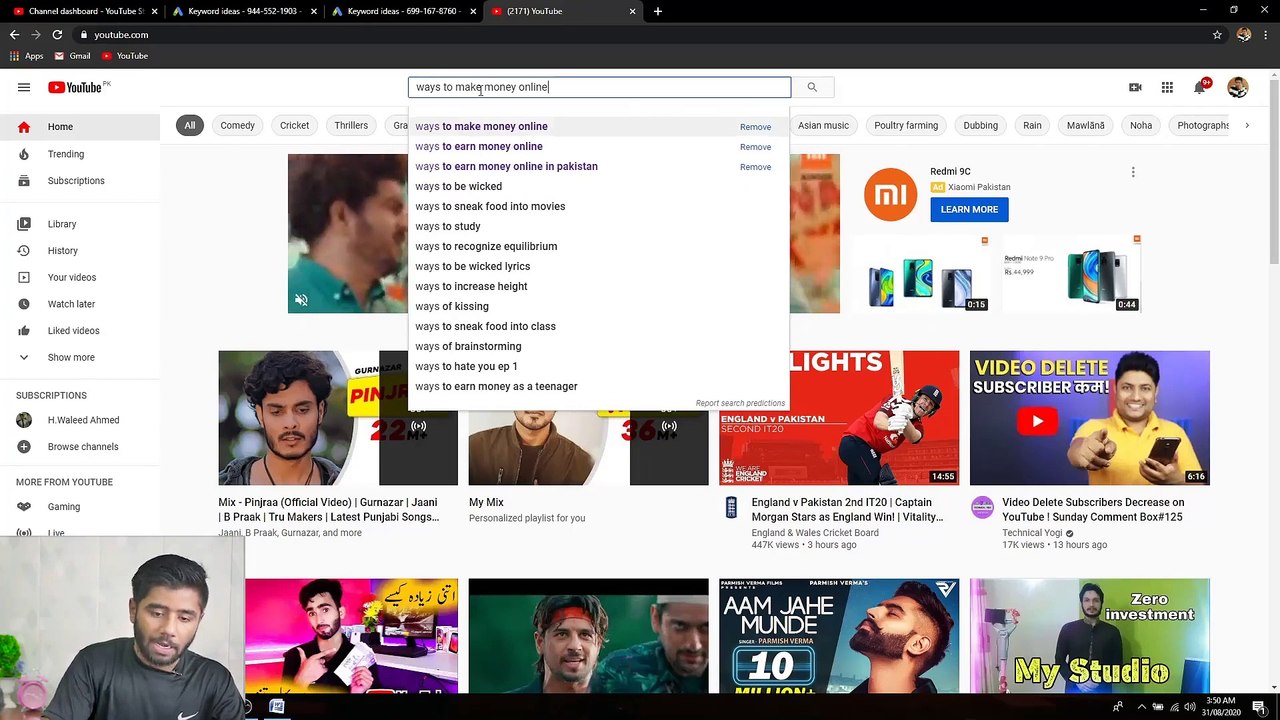Open the YouTube bookmark in bookmarks bar
The height and width of the screenshot is (720, 1280).
pos(125,56)
